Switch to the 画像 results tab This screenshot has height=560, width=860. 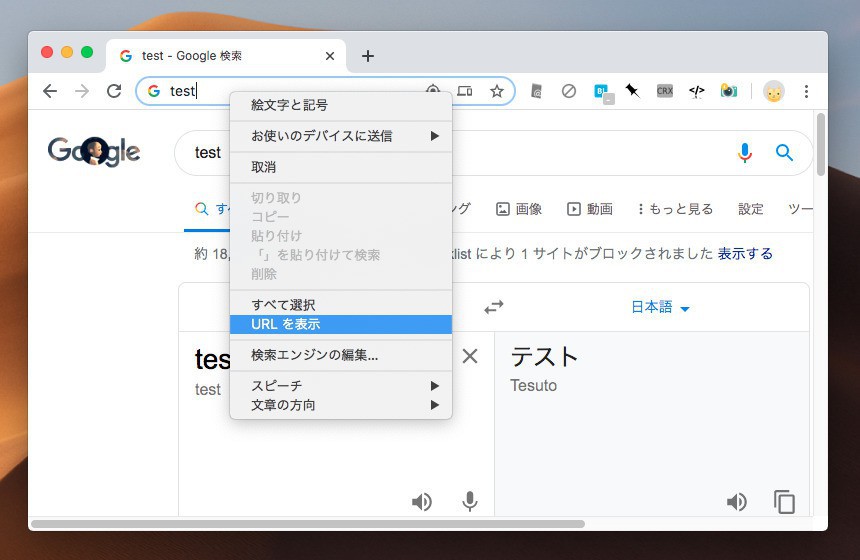[x=519, y=209]
